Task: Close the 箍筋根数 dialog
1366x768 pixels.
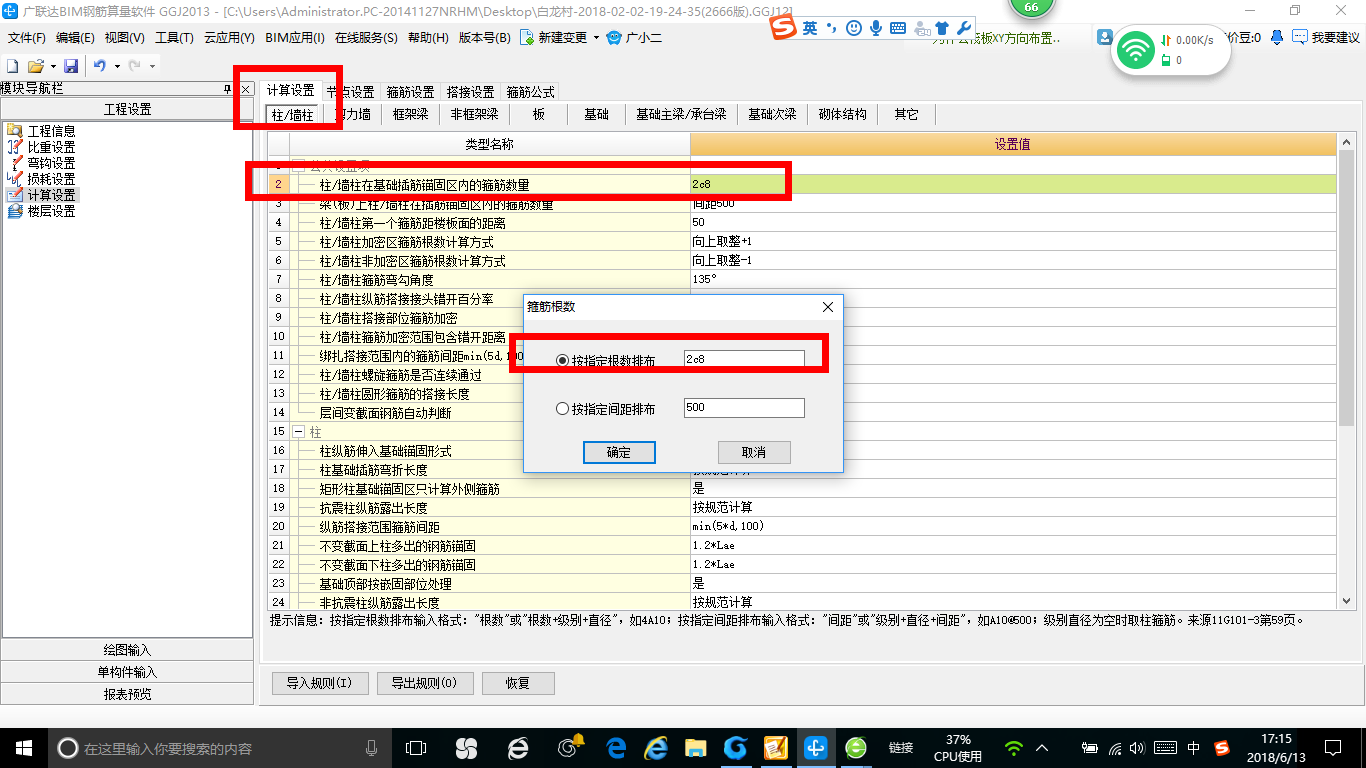Action: click(x=827, y=307)
